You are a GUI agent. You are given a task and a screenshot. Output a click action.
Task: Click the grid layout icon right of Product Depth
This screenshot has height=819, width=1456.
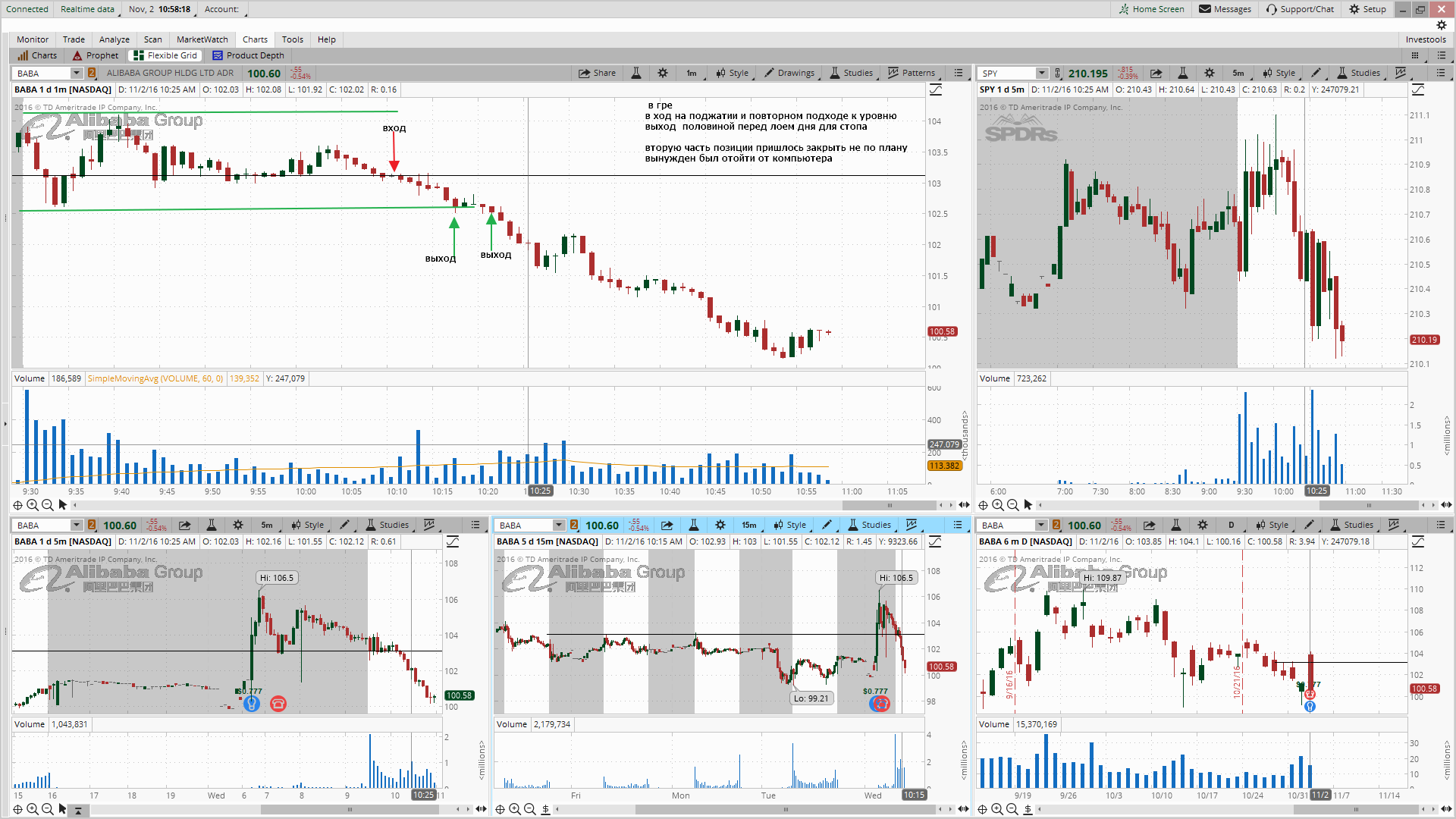point(1414,55)
